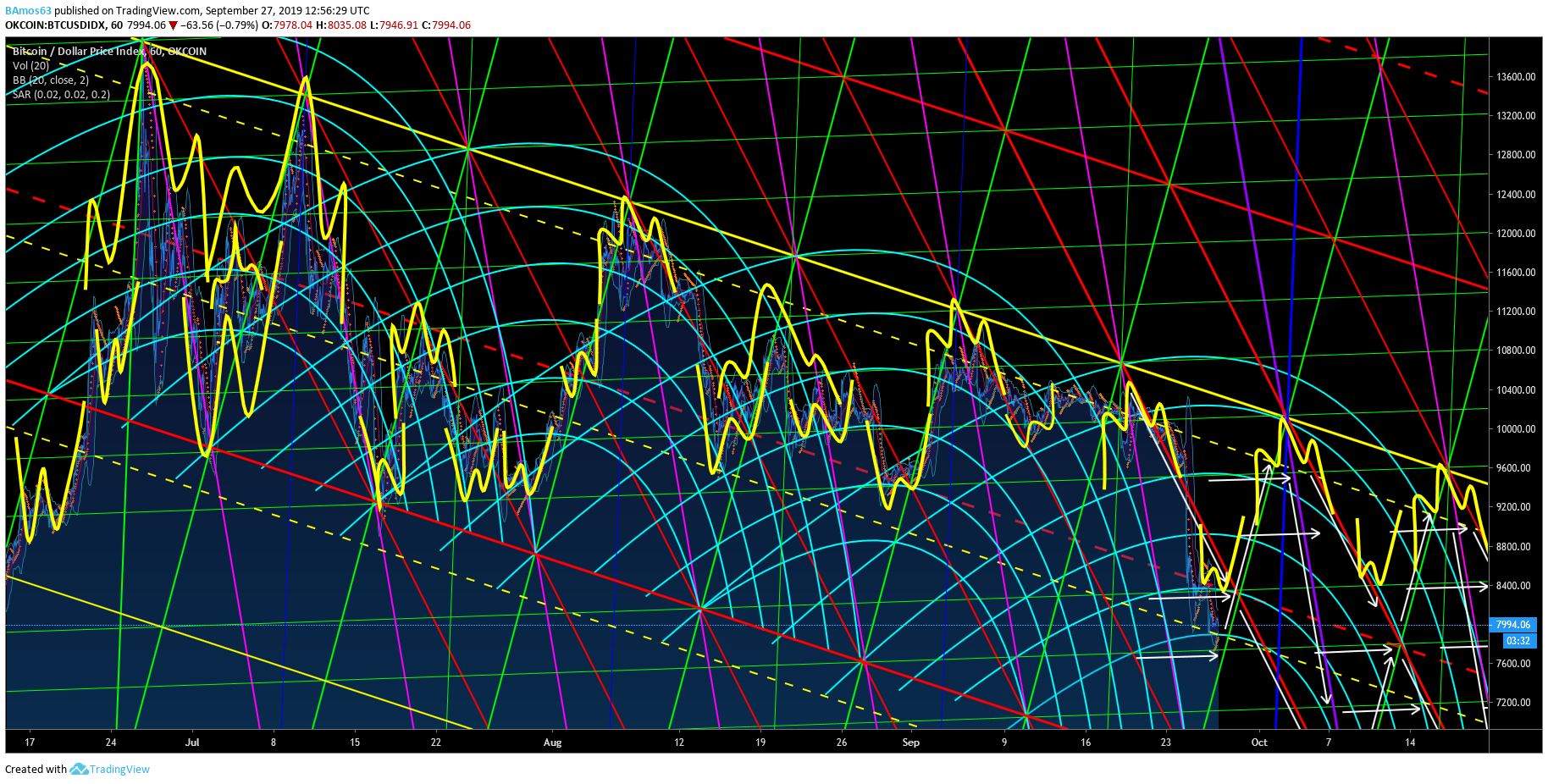
Task: Click the '9' date label on the time axis
Action: coord(1004,743)
